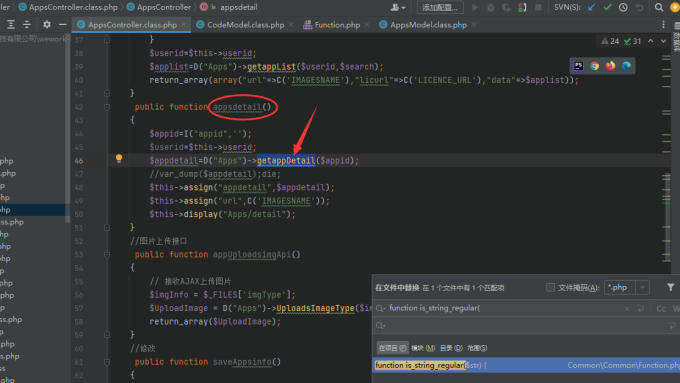Open the *.php file mask dropdown
The width and height of the screenshot is (680, 383).
(x=642, y=288)
